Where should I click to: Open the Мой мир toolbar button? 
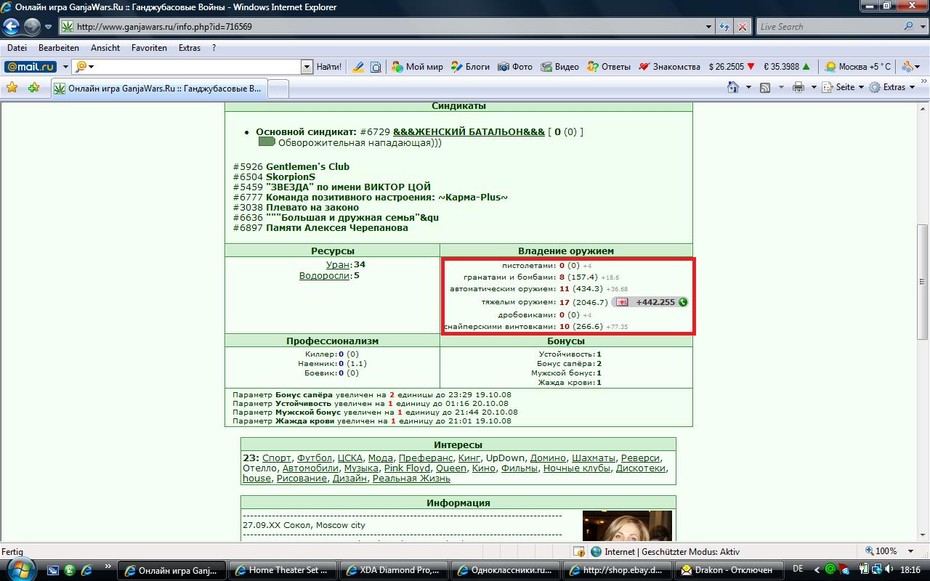418,67
